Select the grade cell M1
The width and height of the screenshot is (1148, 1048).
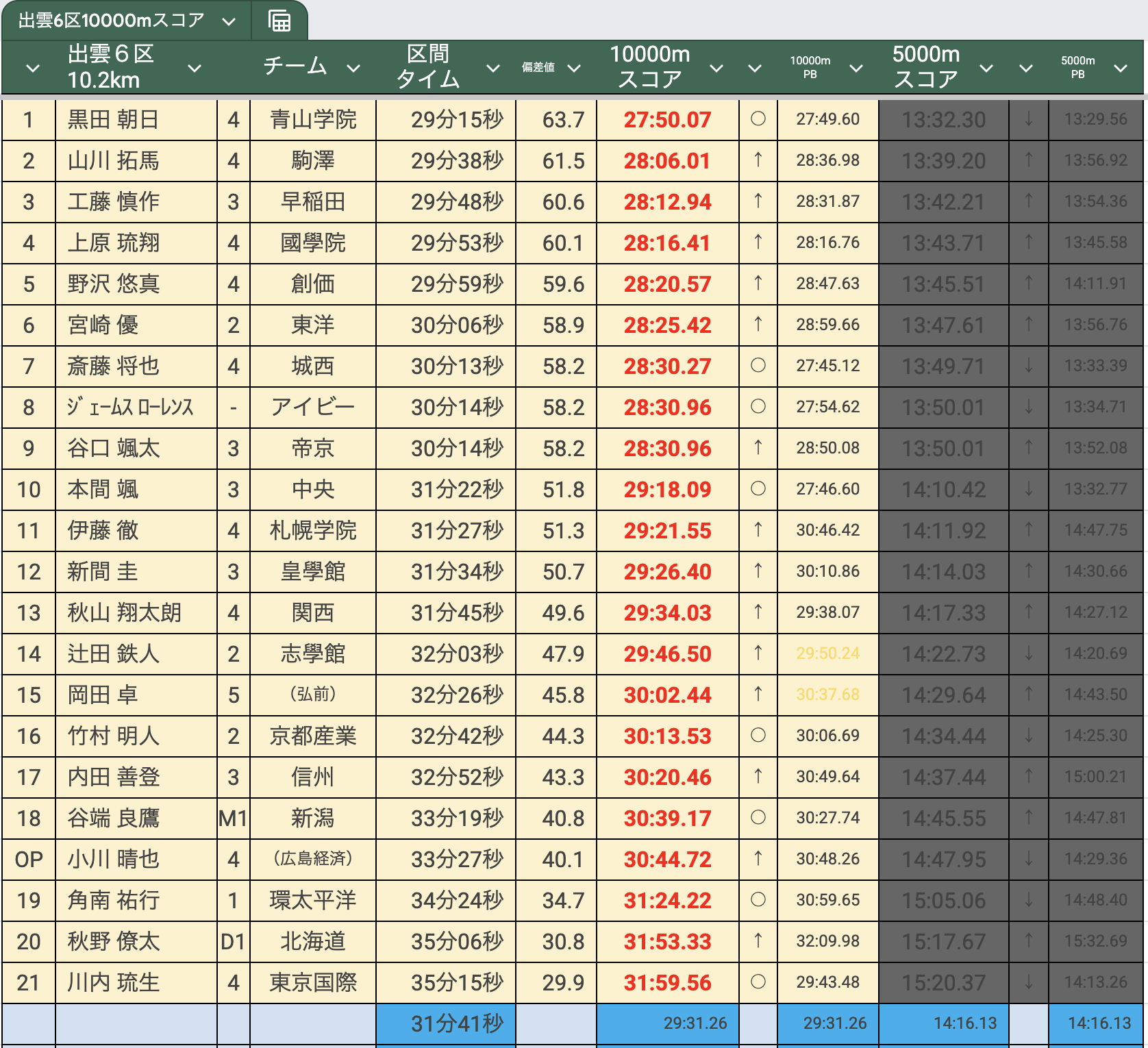(234, 819)
